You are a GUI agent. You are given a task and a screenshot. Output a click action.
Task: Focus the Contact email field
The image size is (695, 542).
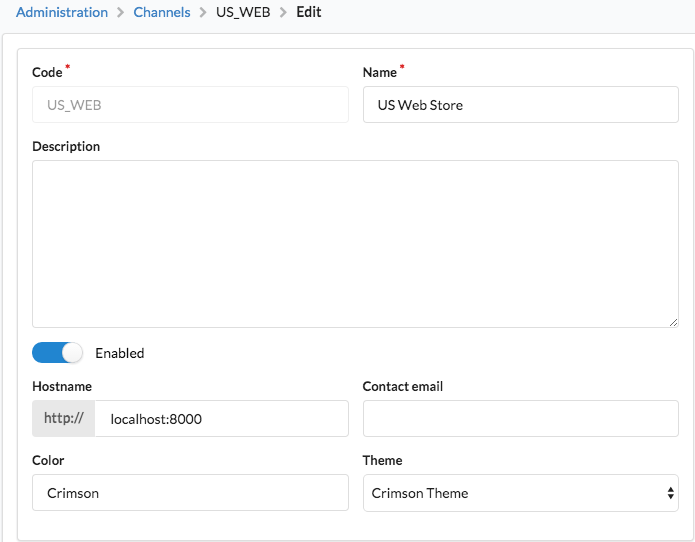point(520,418)
